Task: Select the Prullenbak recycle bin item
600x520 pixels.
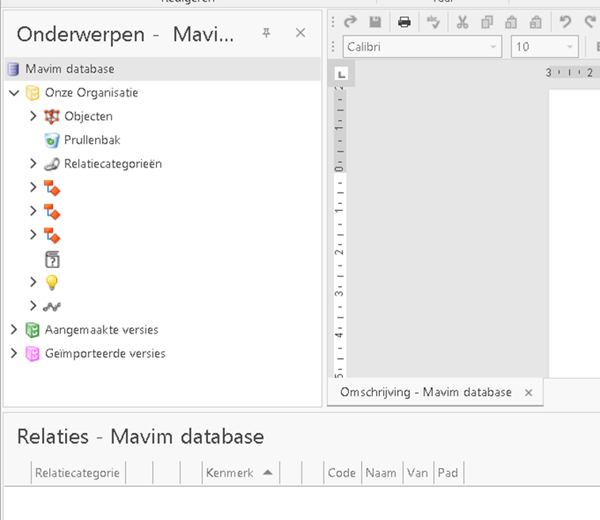Action: [x=92, y=140]
